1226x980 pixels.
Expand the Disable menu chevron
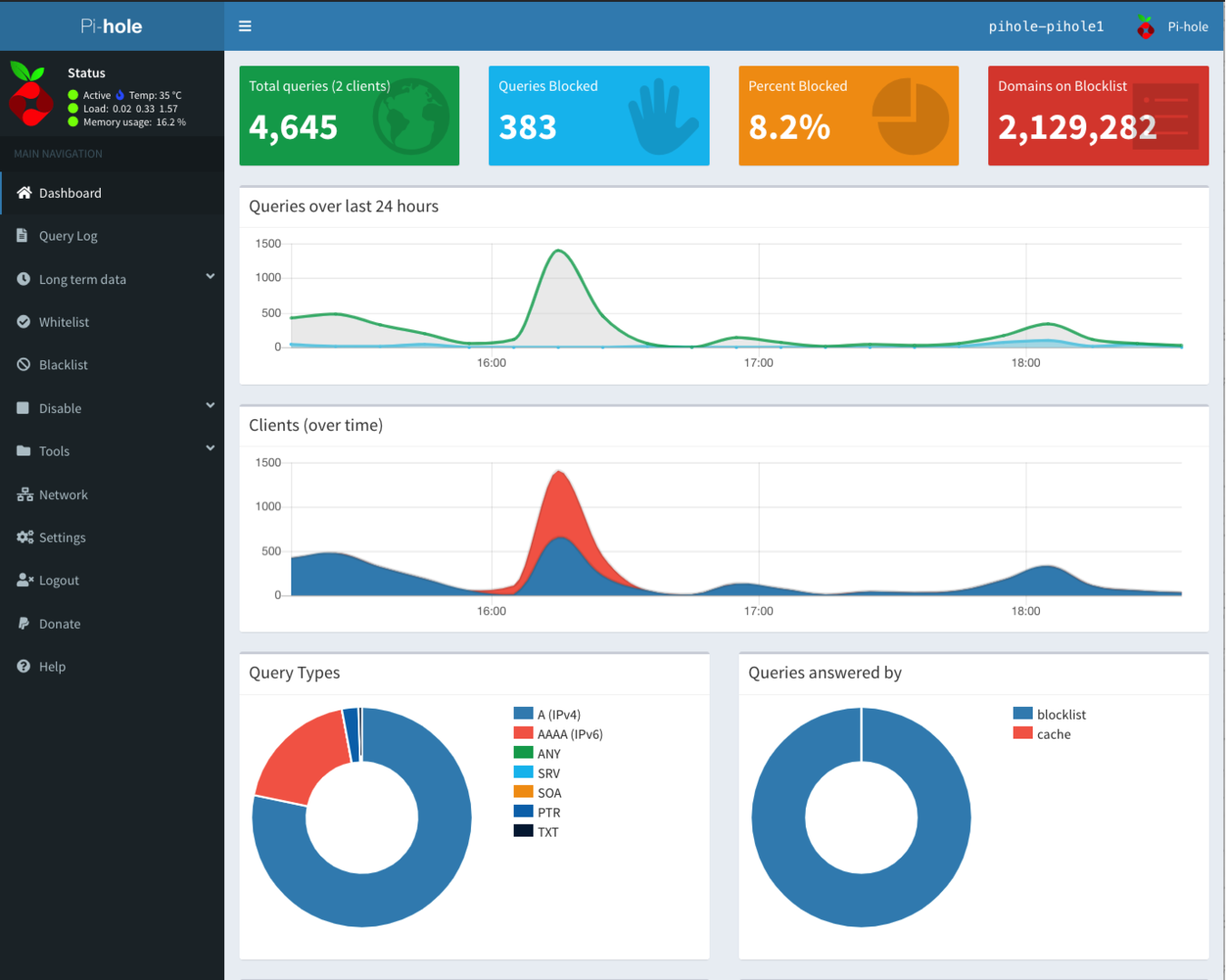(210, 406)
